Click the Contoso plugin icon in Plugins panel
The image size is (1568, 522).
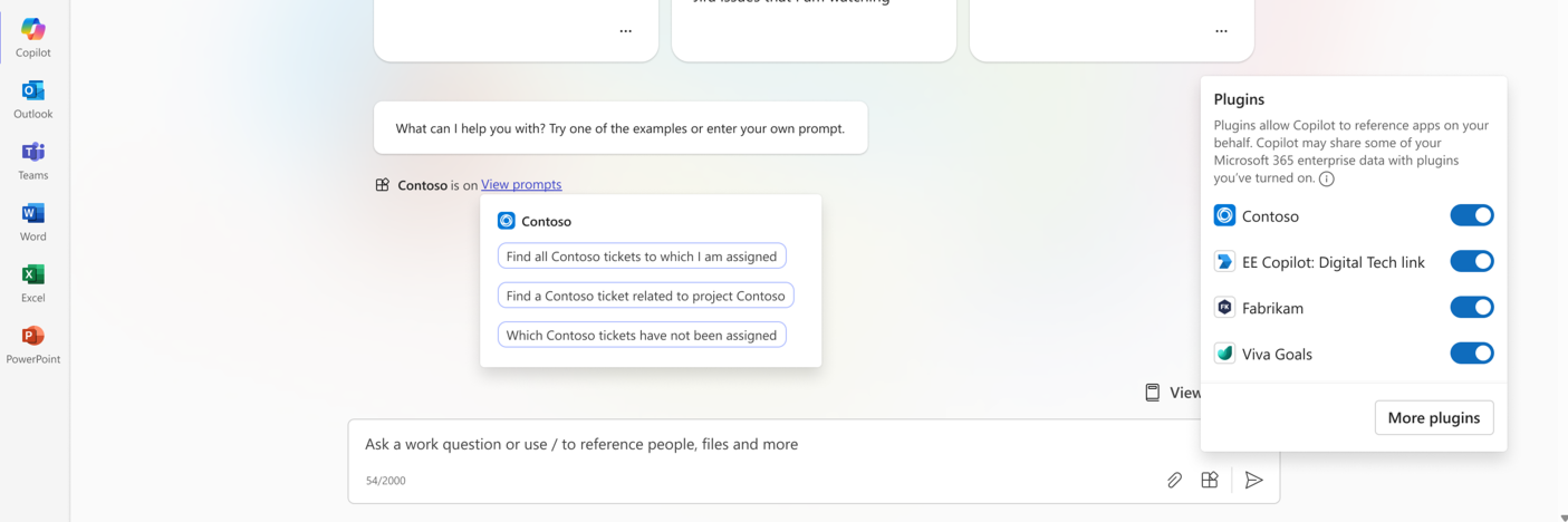[x=1224, y=215]
